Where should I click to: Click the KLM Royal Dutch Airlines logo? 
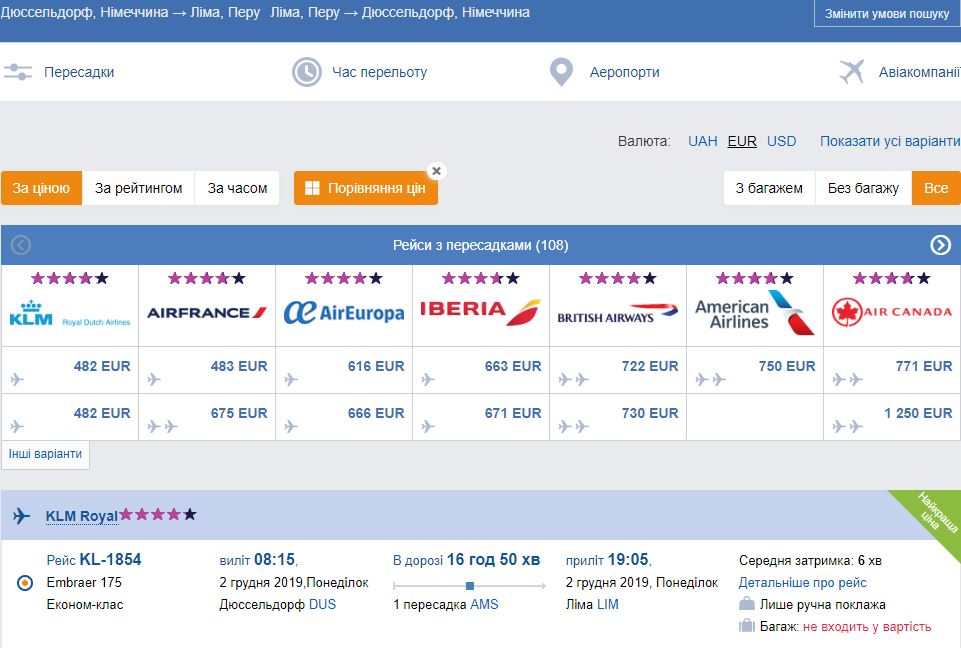tap(70, 313)
